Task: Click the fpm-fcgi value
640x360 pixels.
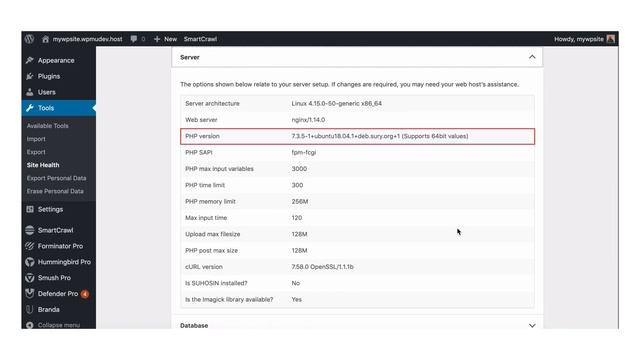Action: [x=304, y=152]
